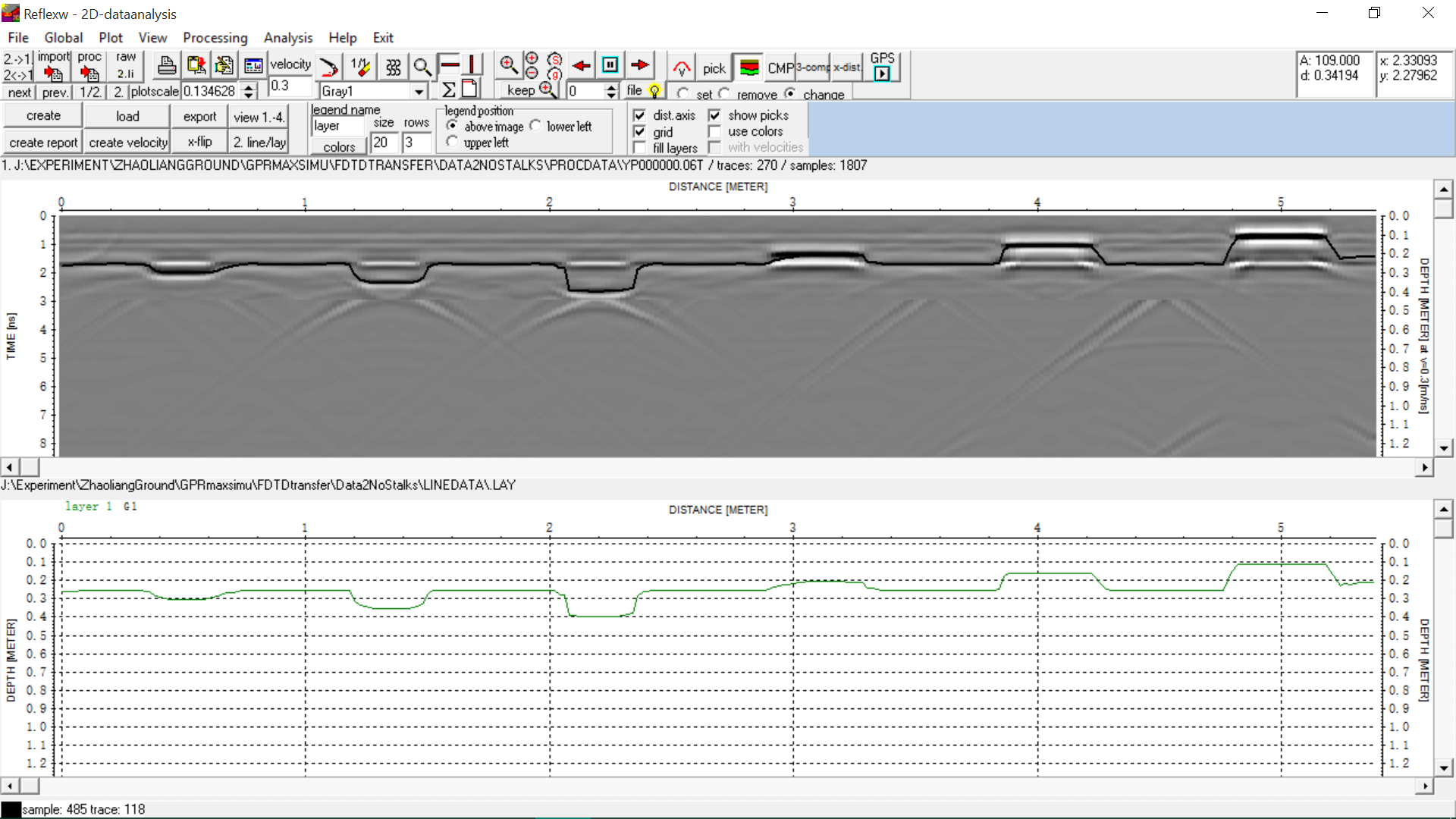Increase plotscale with the stepper arrow
The image size is (1456, 819).
click(x=249, y=86)
